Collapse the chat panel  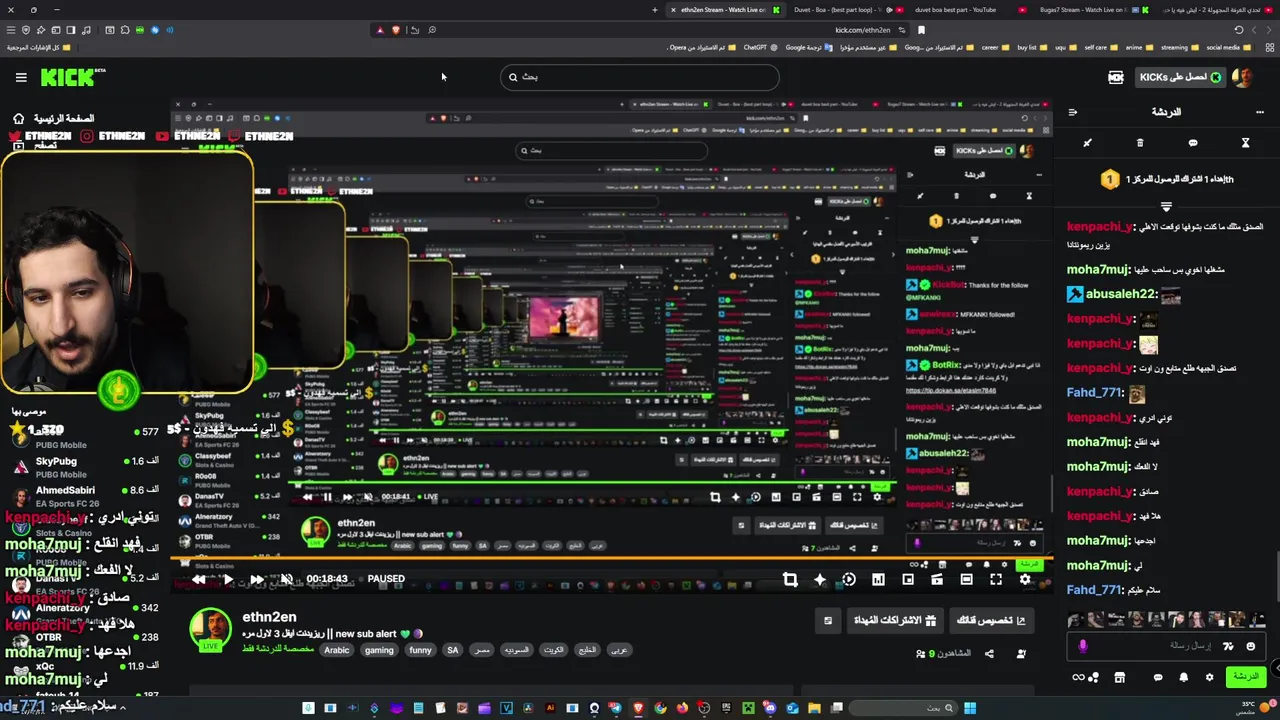[1072, 112]
